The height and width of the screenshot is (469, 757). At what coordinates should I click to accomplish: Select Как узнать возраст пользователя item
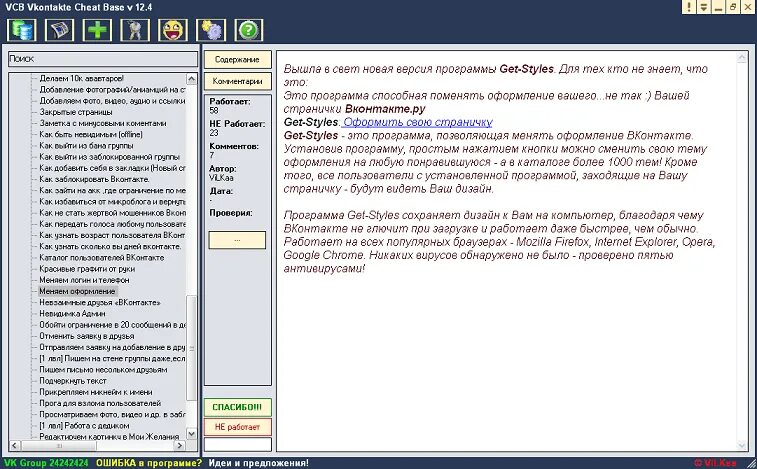click(x=112, y=235)
